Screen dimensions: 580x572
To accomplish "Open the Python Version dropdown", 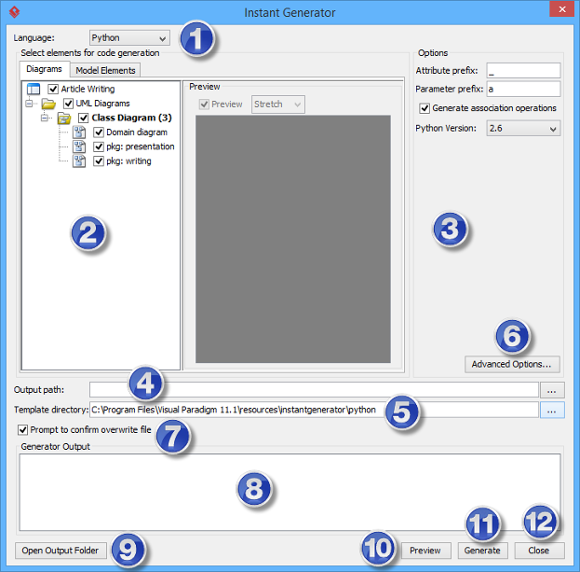I will pyautogui.click(x=523, y=128).
